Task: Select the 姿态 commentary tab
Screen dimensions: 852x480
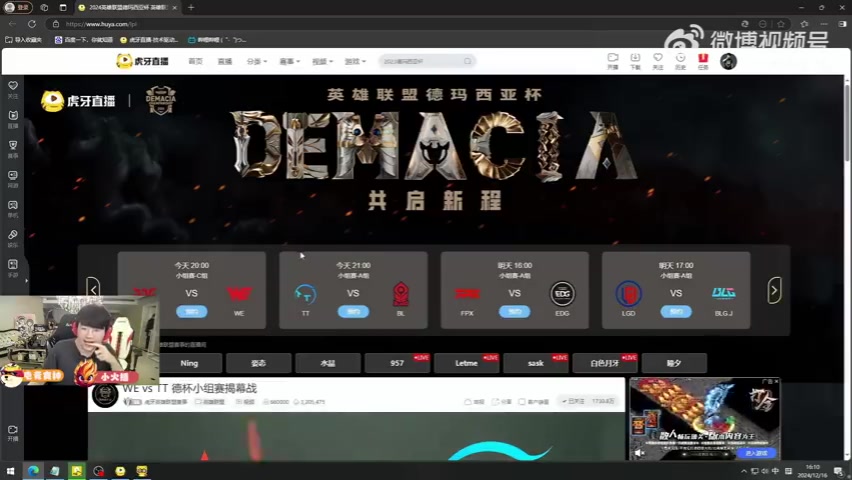Action: 259,363
